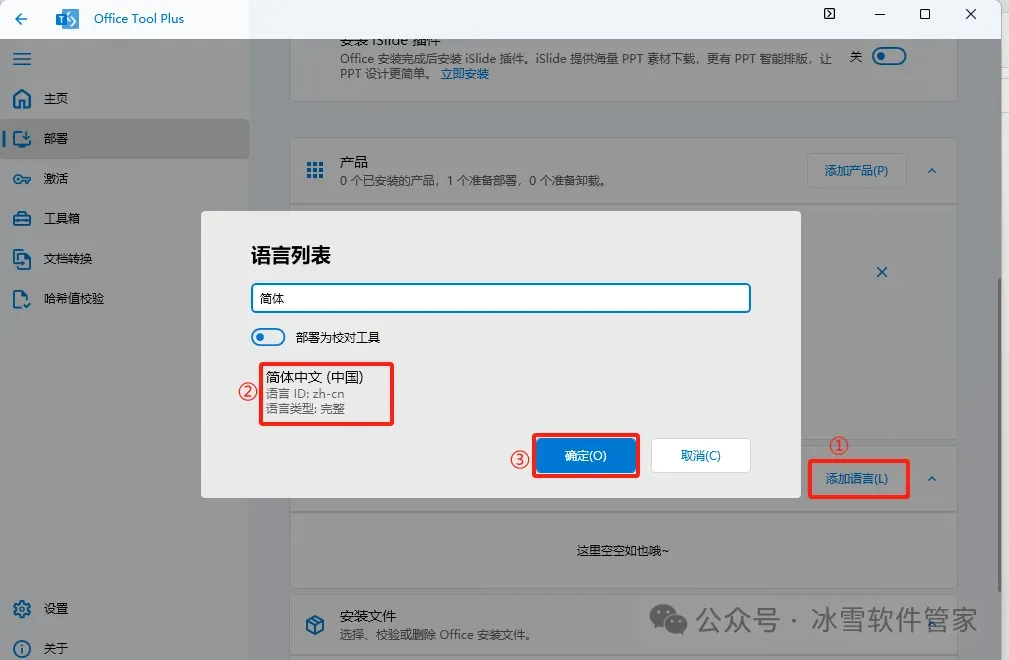This screenshot has width=1009, height=660.
Task: Toggle the iSlide plugin install switch
Action: (x=889, y=57)
